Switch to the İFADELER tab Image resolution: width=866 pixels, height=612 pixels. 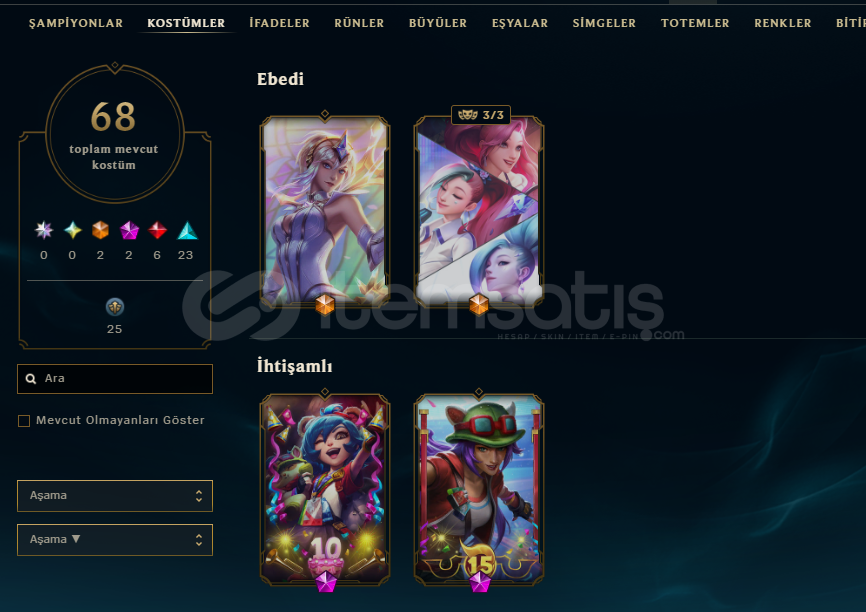(279, 23)
